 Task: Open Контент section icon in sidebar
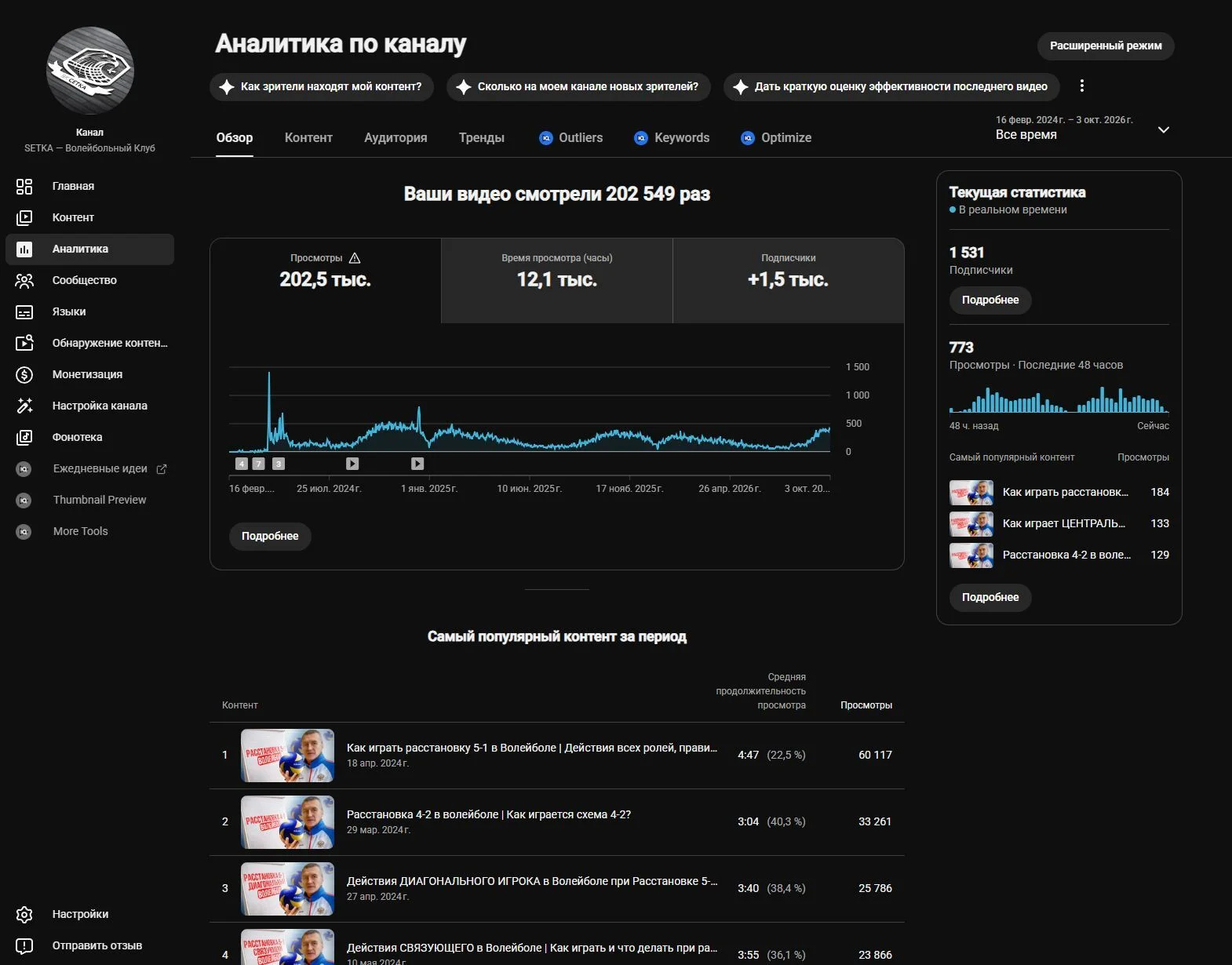coord(24,217)
